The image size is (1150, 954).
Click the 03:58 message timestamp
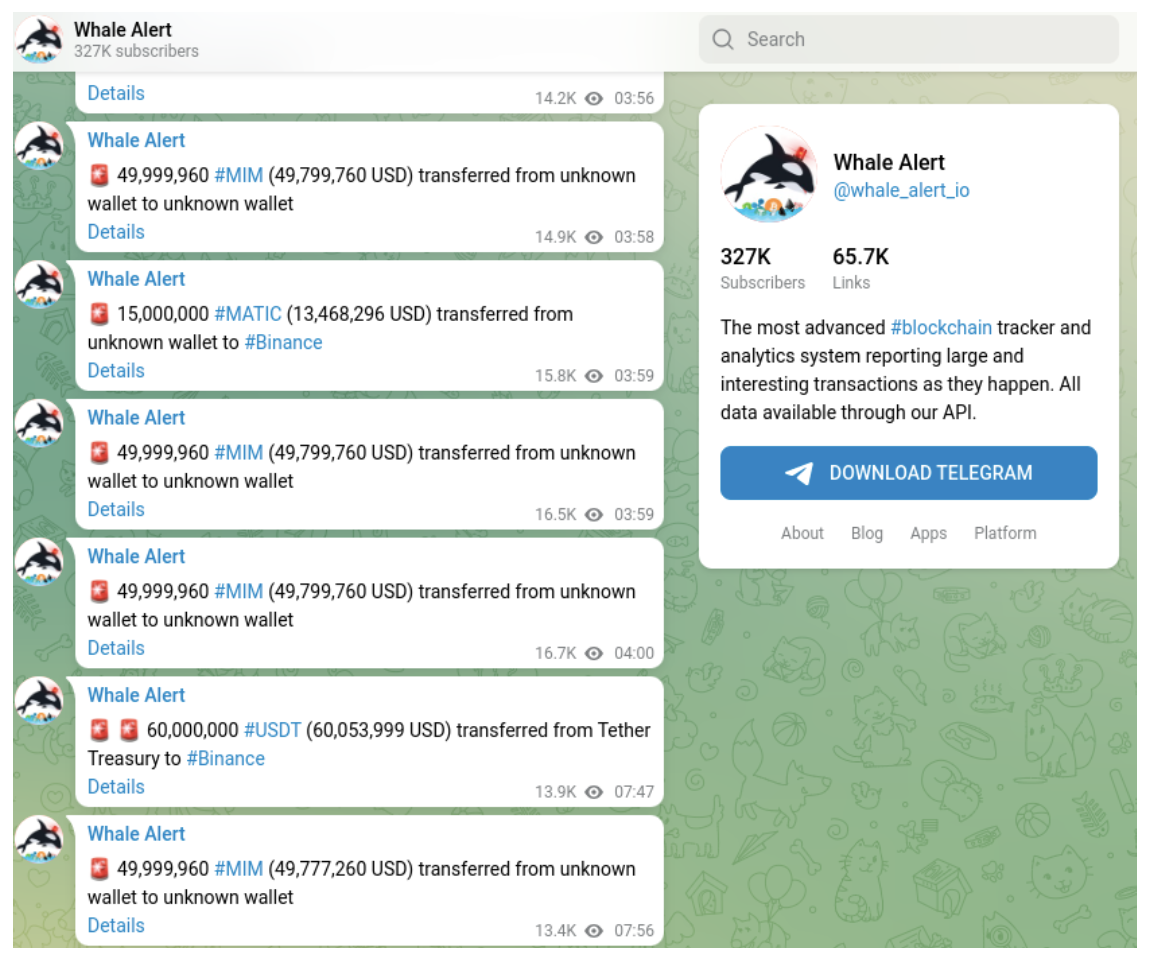tap(634, 237)
